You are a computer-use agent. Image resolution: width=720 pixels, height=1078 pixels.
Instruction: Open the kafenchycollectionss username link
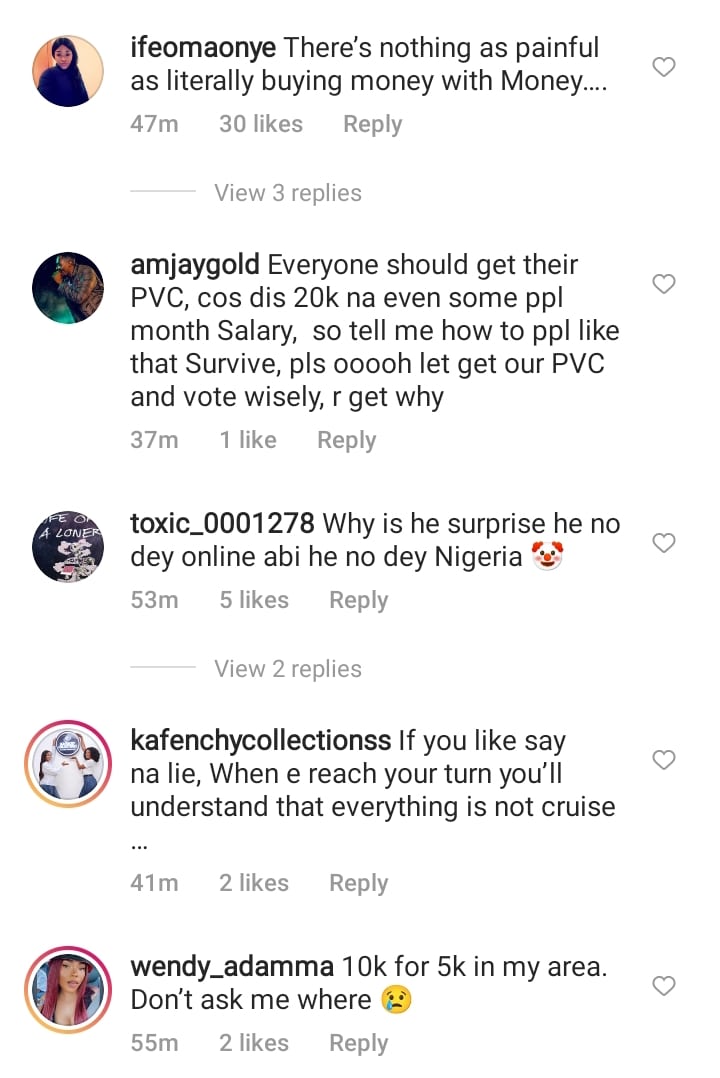pyautogui.click(x=261, y=741)
